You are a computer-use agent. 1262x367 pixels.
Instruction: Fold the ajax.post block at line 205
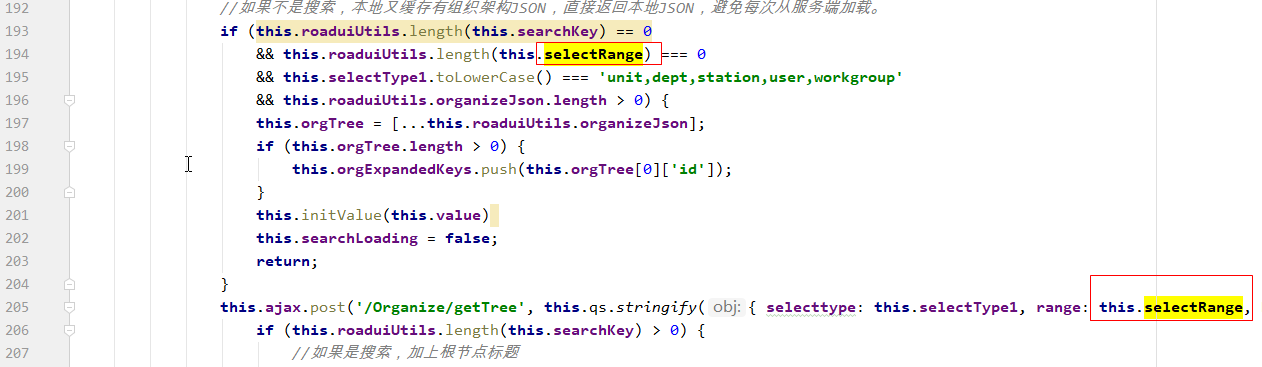pyautogui.click(x=70, y=307)
